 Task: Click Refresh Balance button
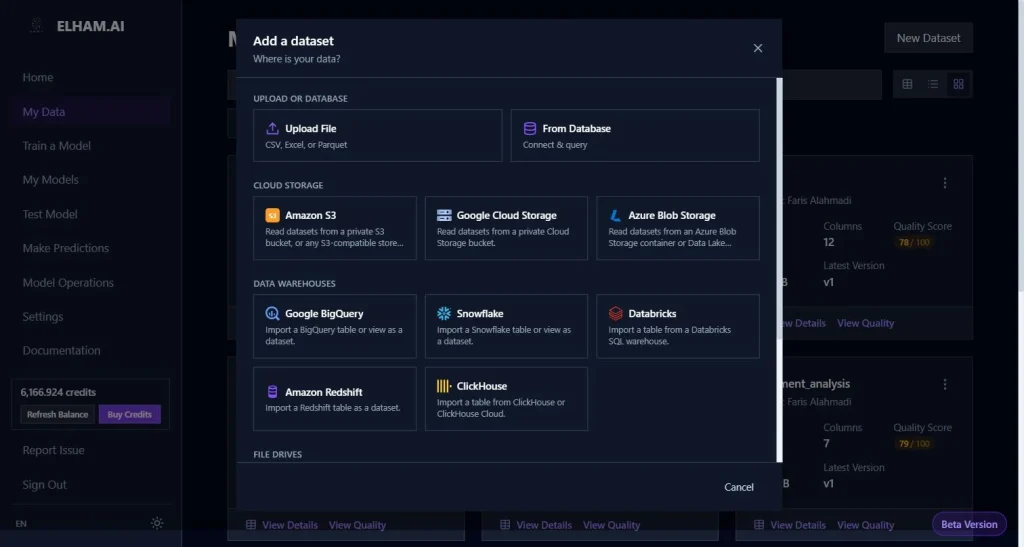(x=57, y=414)
